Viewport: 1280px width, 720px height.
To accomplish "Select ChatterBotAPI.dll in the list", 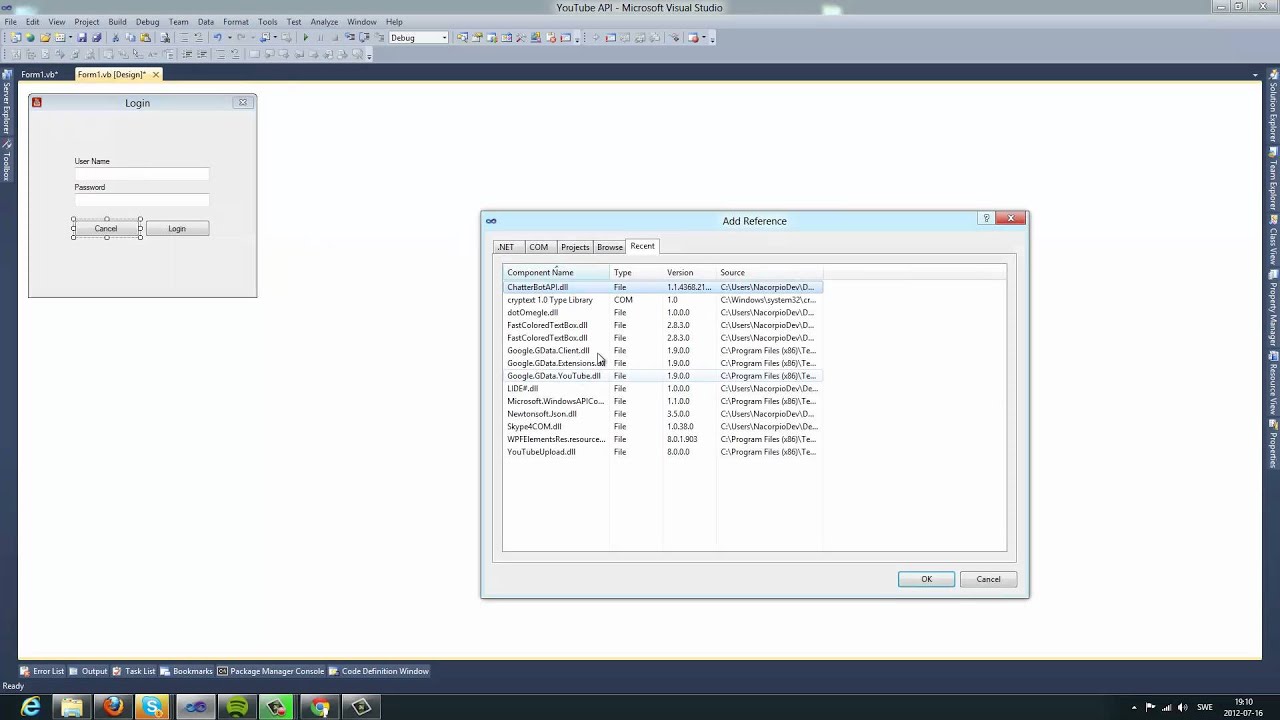I will pos(663,287).
